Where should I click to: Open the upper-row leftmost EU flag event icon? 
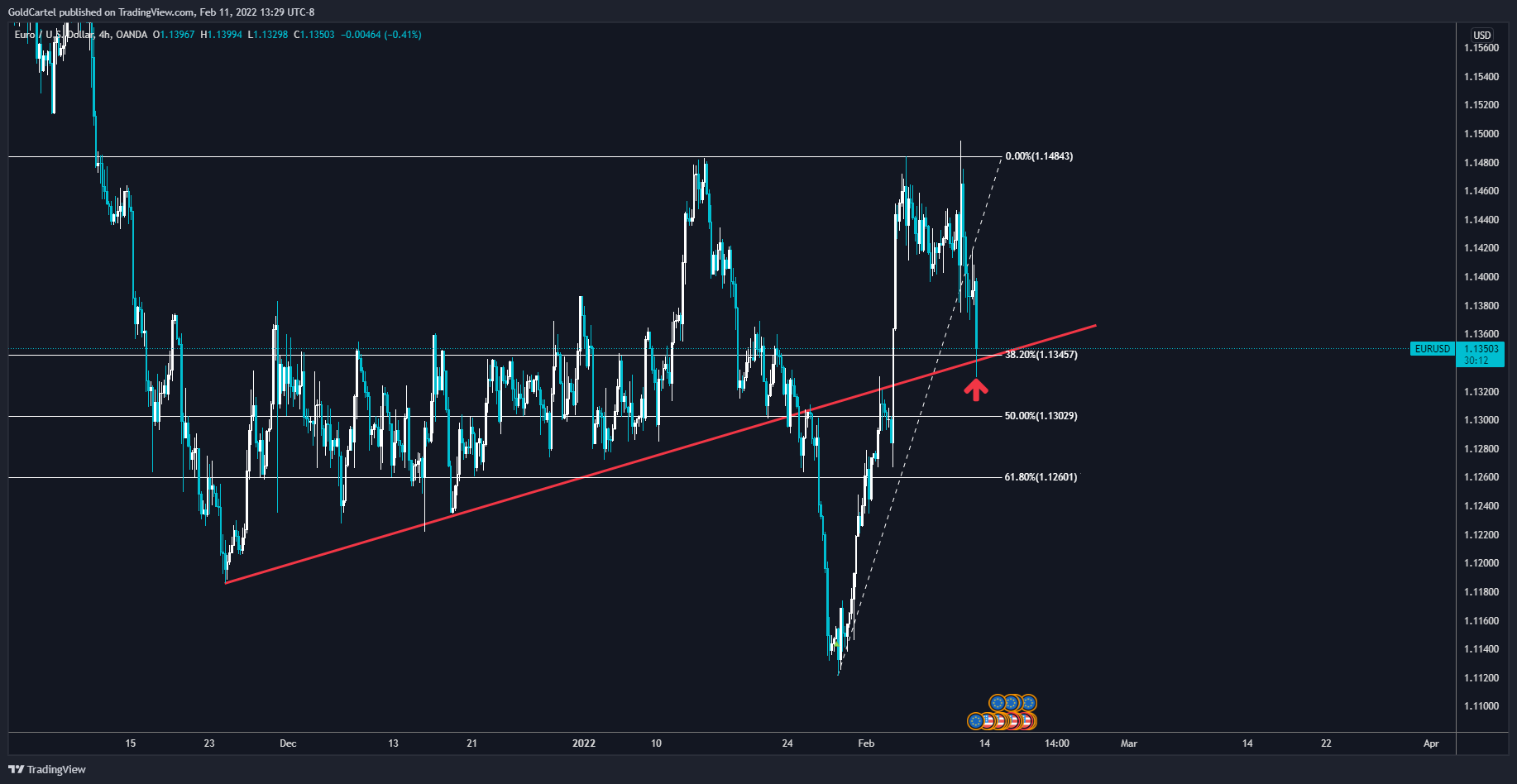998,703
